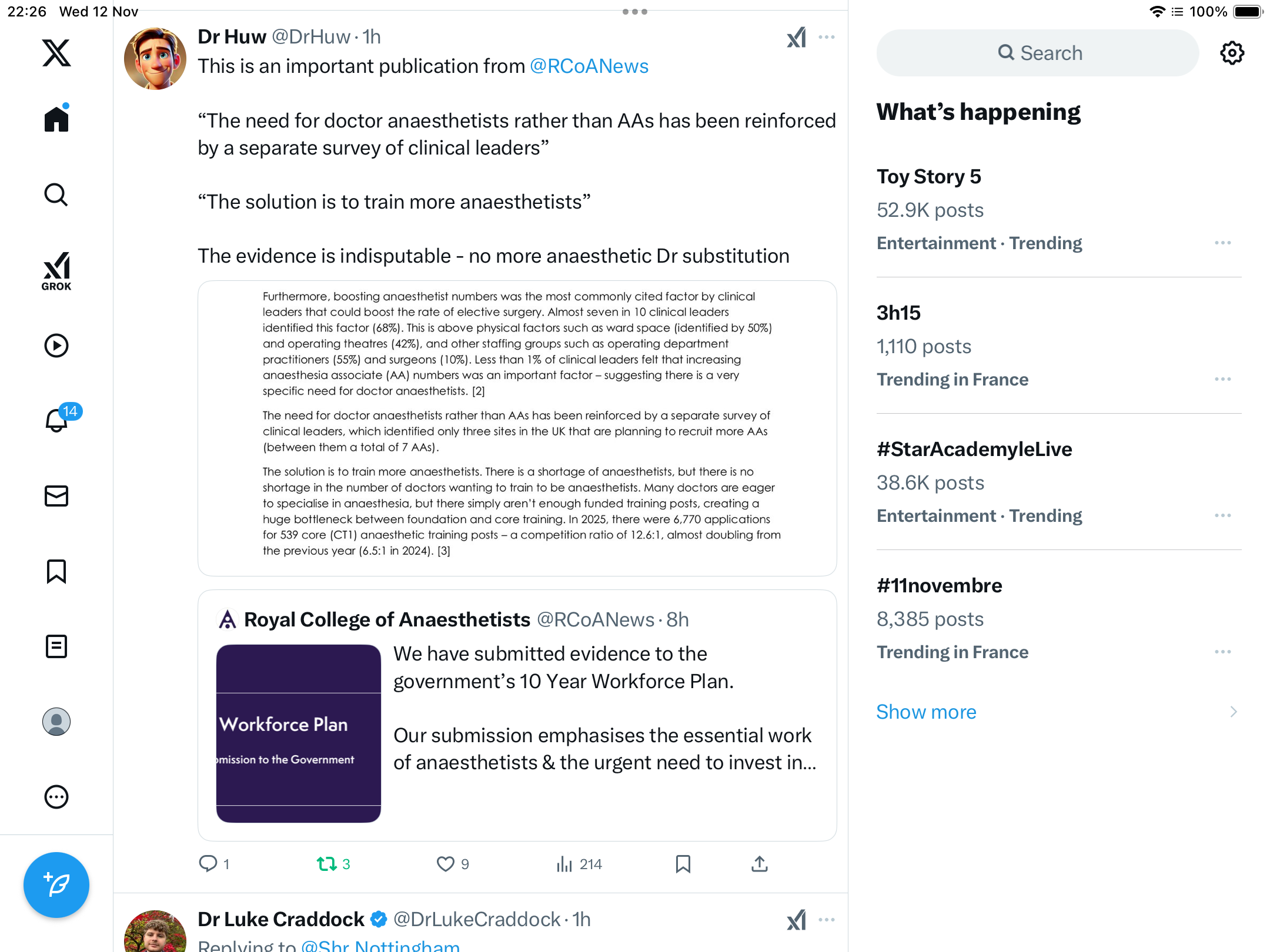The height and width of the screenshot is (952, 1270).
Task: Share Dr Huw's post
Action: pyautogui.click(x=759, y=864)
